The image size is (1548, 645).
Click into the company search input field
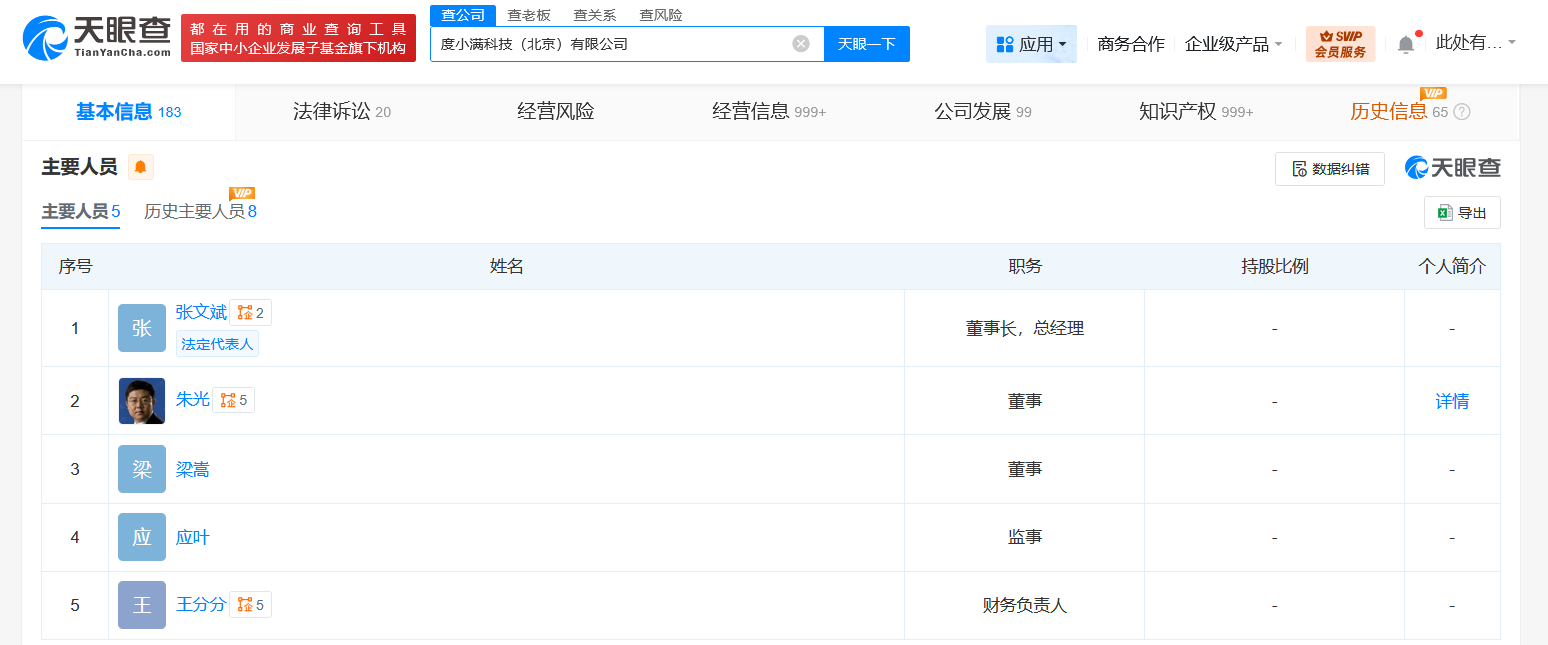610,44
